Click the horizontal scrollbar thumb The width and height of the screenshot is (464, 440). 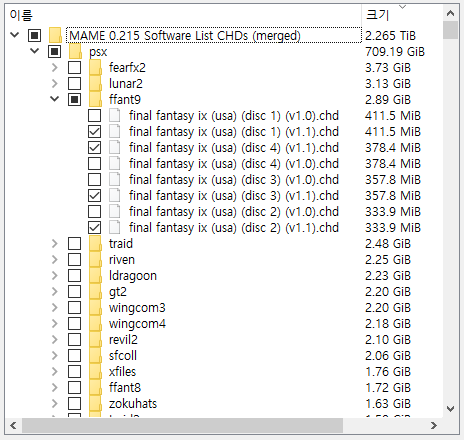pyautogui.click(x=183, y=425)
